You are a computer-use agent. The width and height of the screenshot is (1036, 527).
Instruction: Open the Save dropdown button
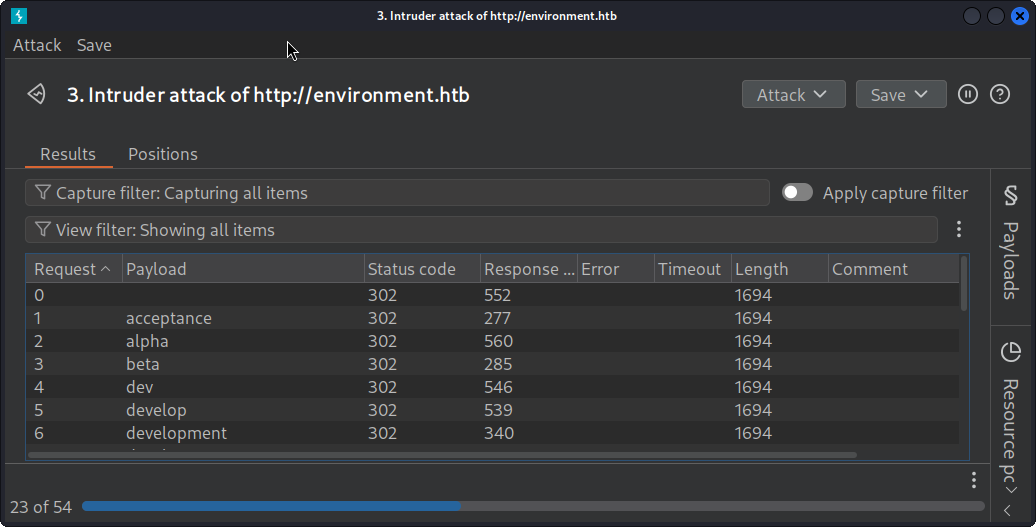click(x=901, y=94)
